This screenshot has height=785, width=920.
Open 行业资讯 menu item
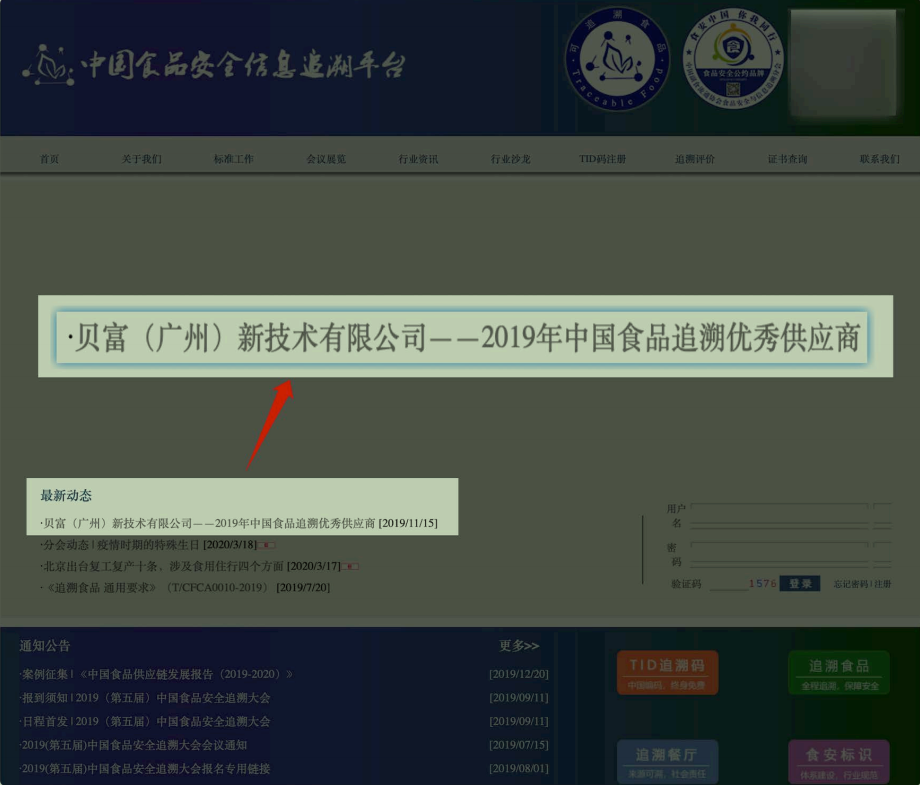[418, 159]
